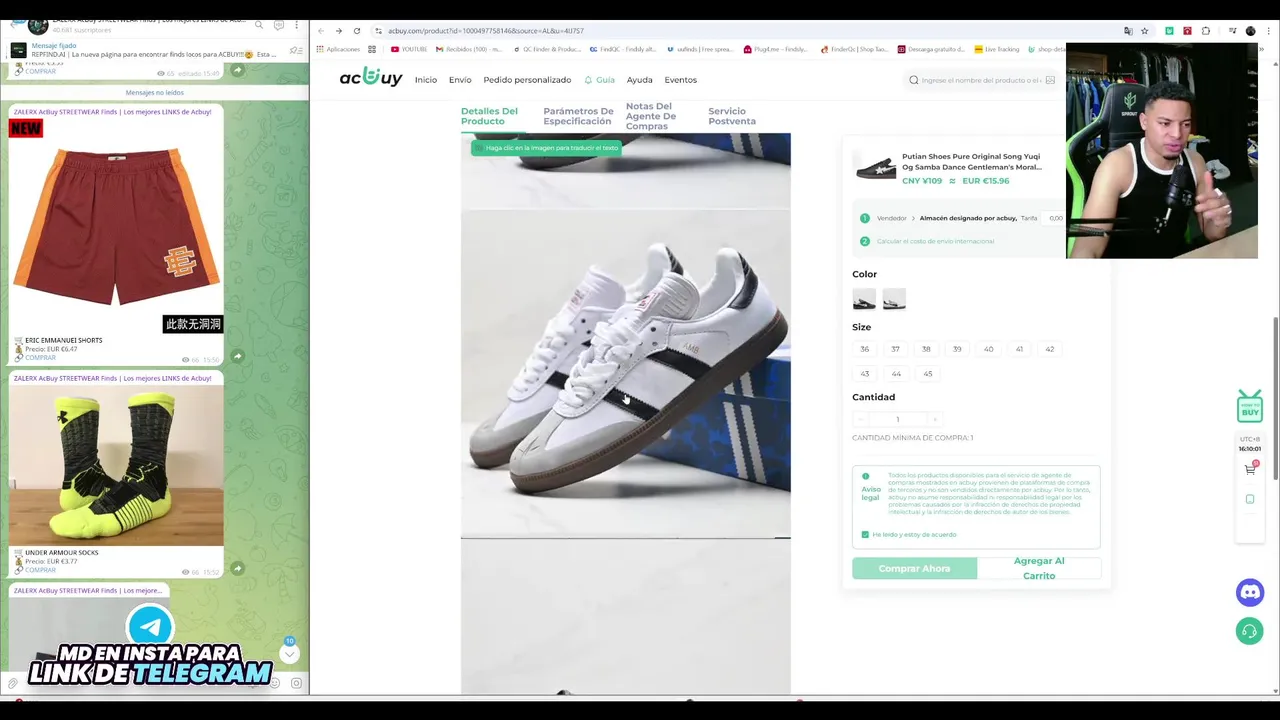Open the Guía menu item
This screenshot has width=1280, height=720.
(x=600, y=80)
